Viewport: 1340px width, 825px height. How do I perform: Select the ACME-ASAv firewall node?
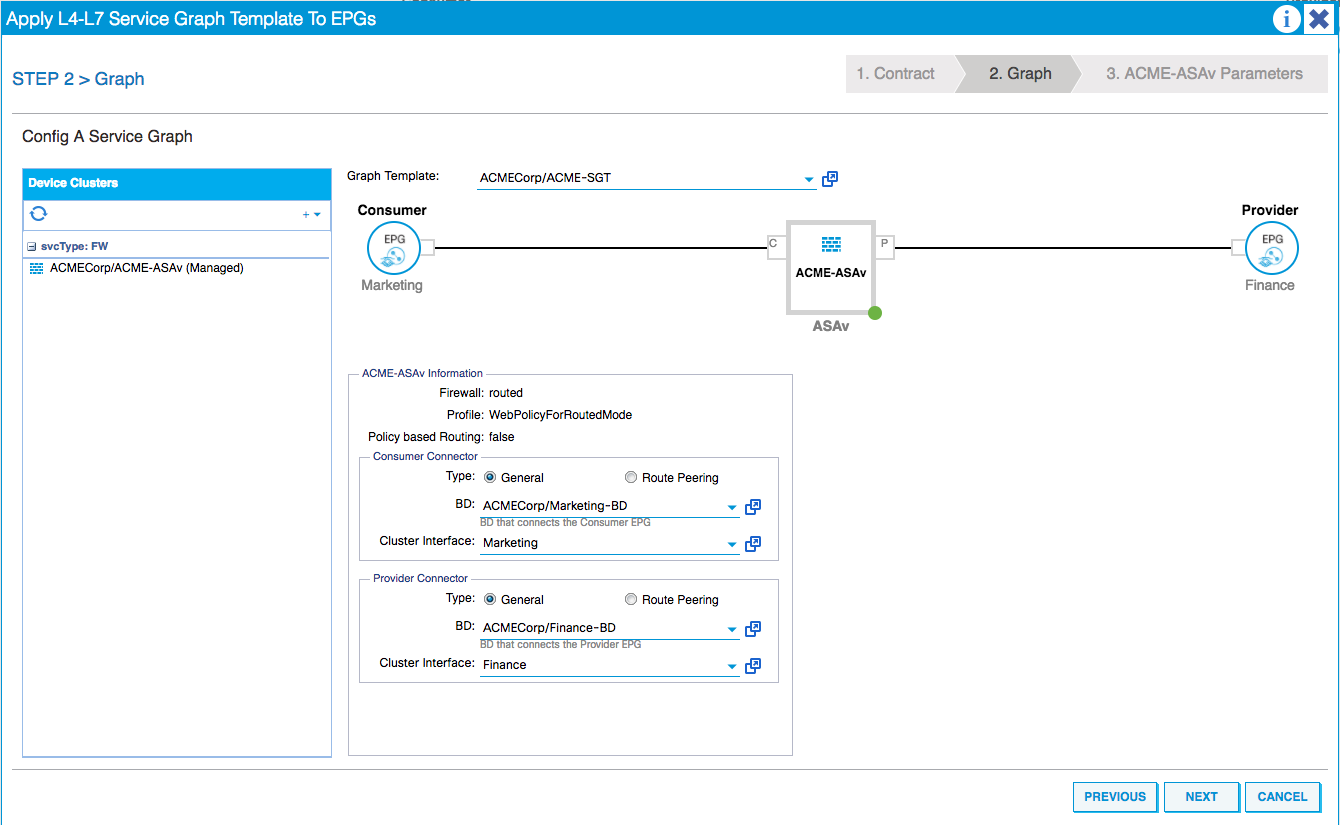831,267
